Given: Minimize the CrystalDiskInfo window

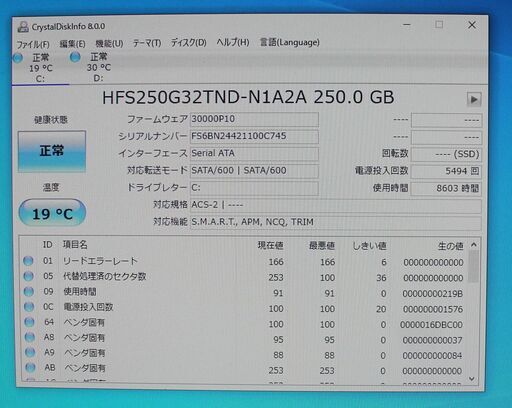Looking at the screenshot, I should (407, 25).
